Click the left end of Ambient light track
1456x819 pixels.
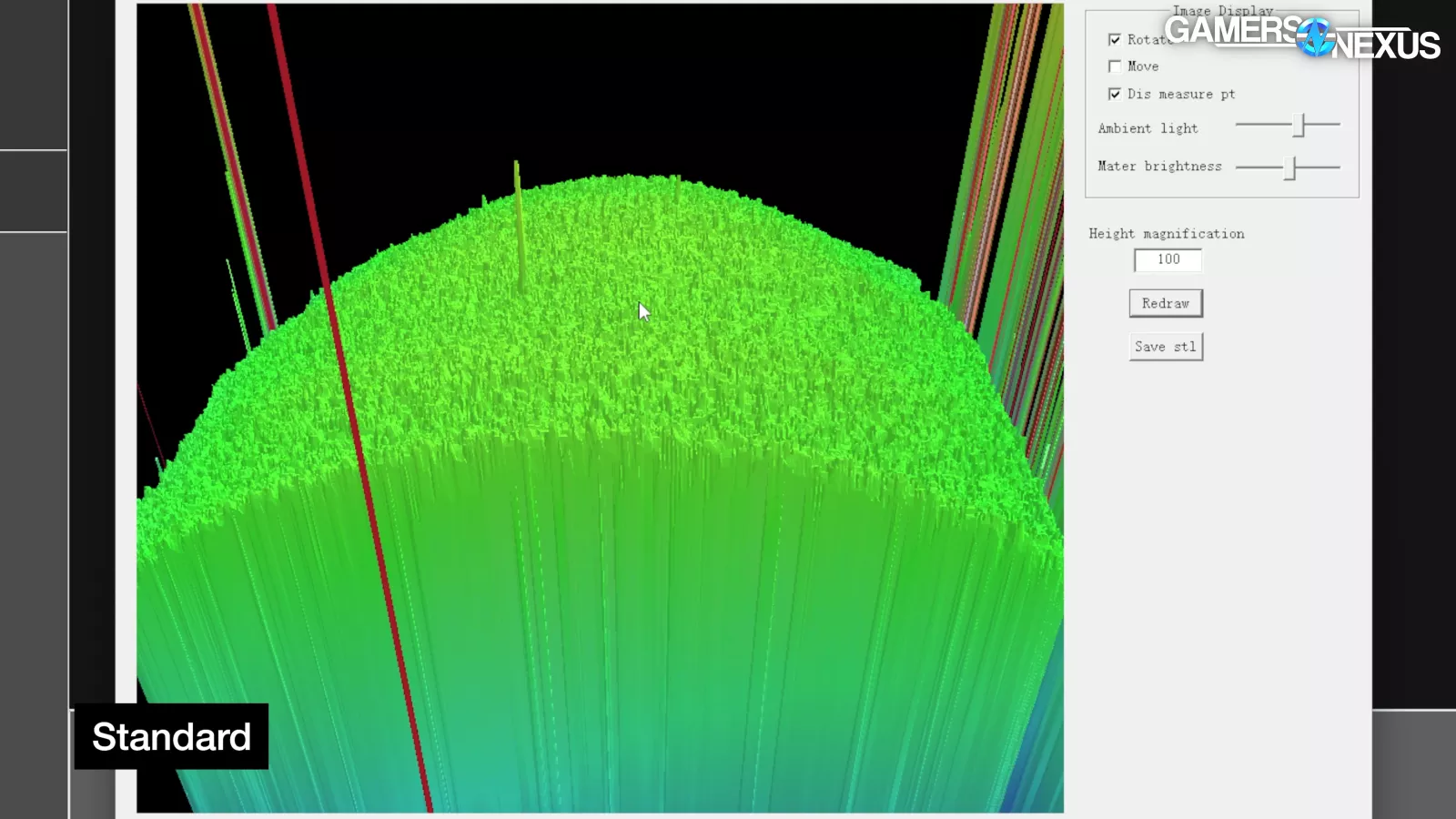click(1239, 125)
